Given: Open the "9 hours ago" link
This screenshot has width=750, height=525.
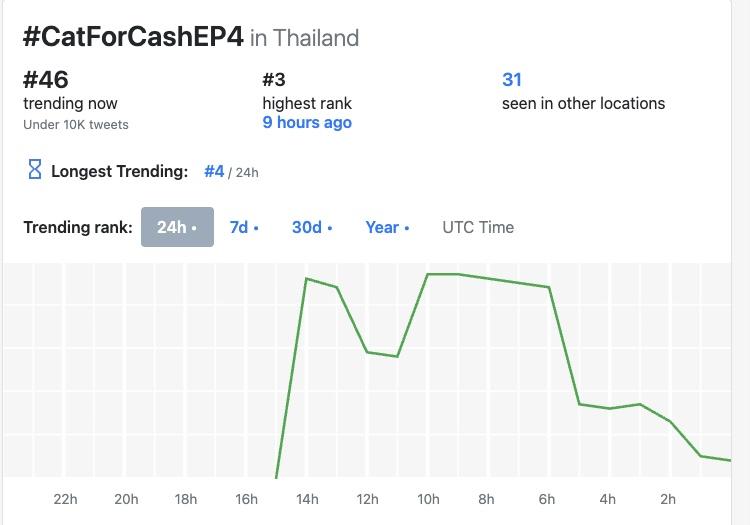Looking at the screenshot, I should pos(307,123).
